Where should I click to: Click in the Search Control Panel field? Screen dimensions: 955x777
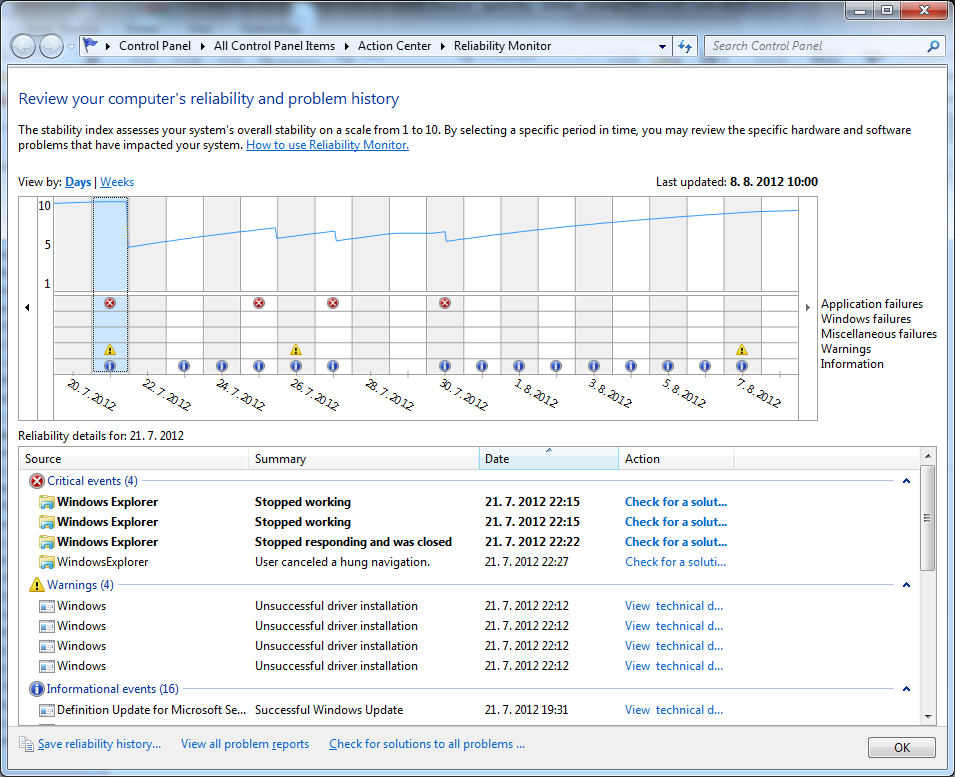coord(815,46)
